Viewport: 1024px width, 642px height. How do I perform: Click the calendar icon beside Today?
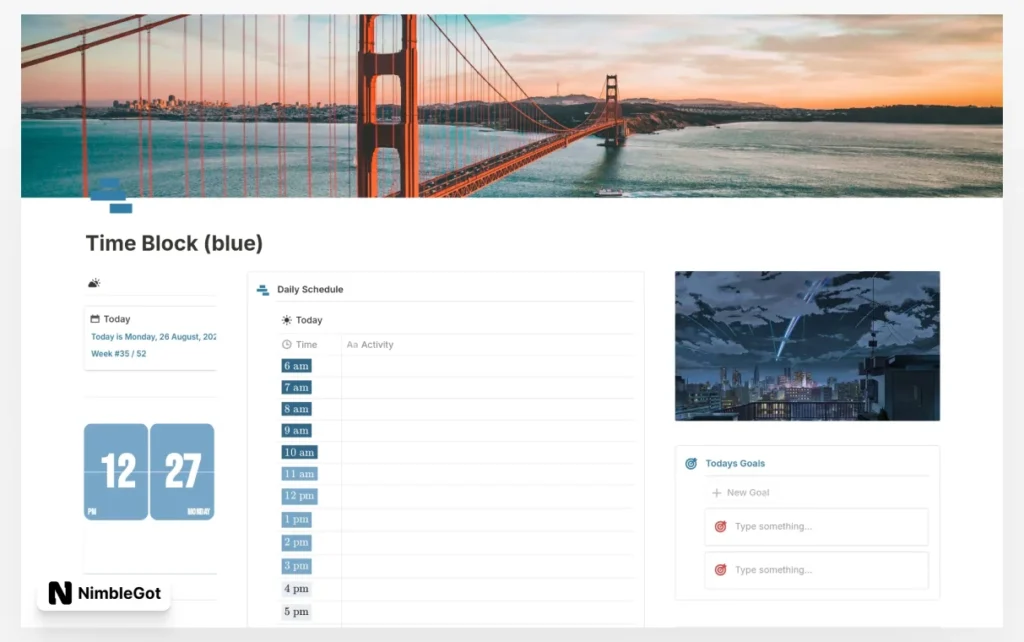(x=95, y=319)
